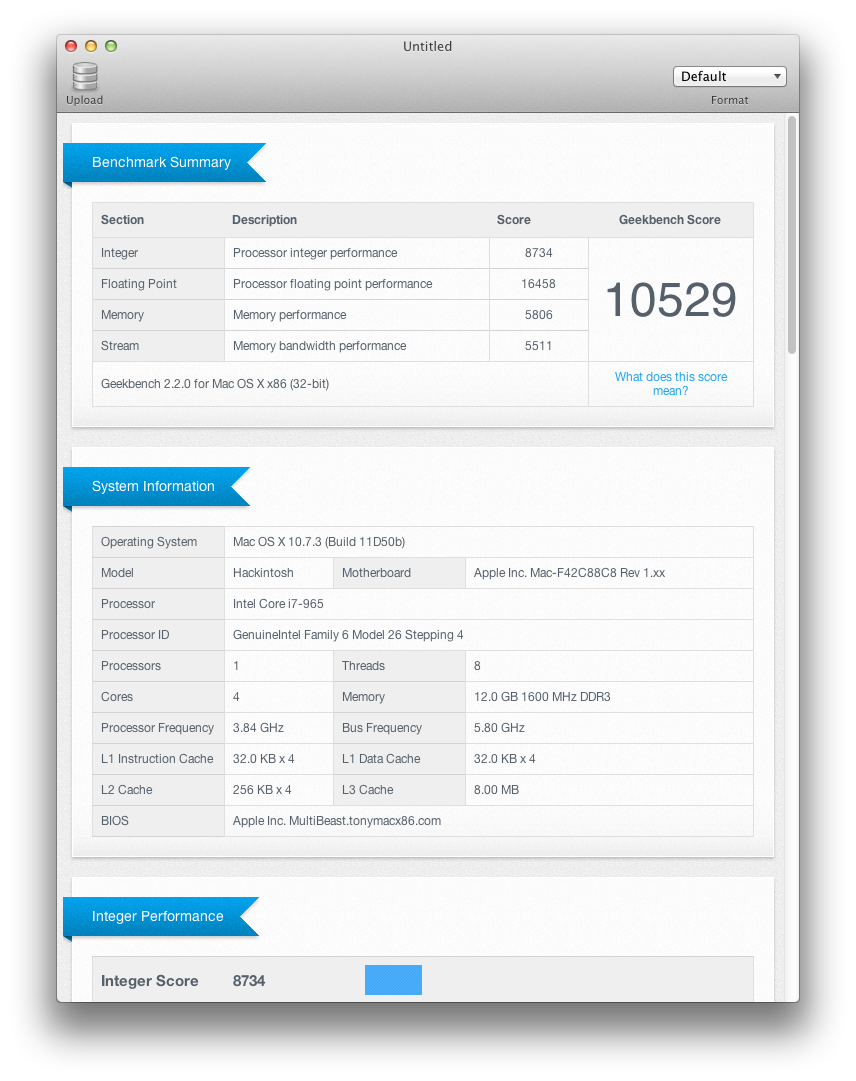Viewport: 856px width, 1081px height.
Task: Click 'Apple Inc. Mac-F42C88C8 Rev 1.xx' value
Action: (569, 573)
